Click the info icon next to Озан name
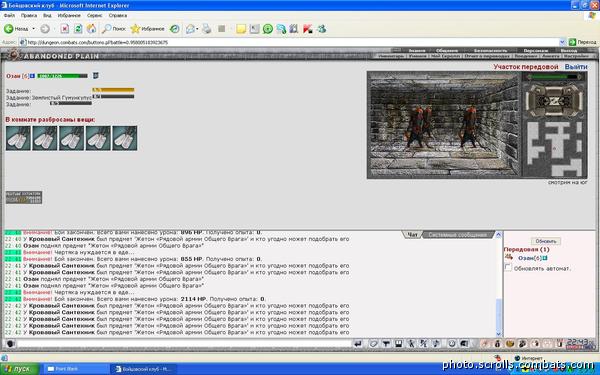Screen dimensions: 600x375 tap(545, 258)
